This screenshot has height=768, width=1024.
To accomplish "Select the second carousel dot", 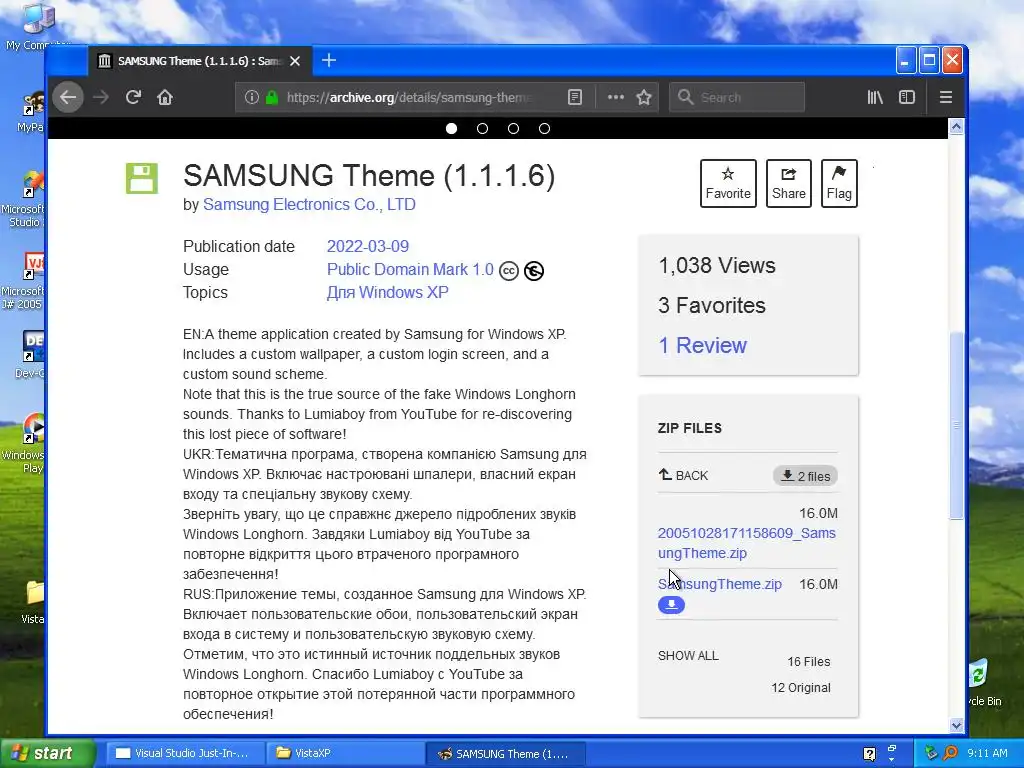I will 483,129.
